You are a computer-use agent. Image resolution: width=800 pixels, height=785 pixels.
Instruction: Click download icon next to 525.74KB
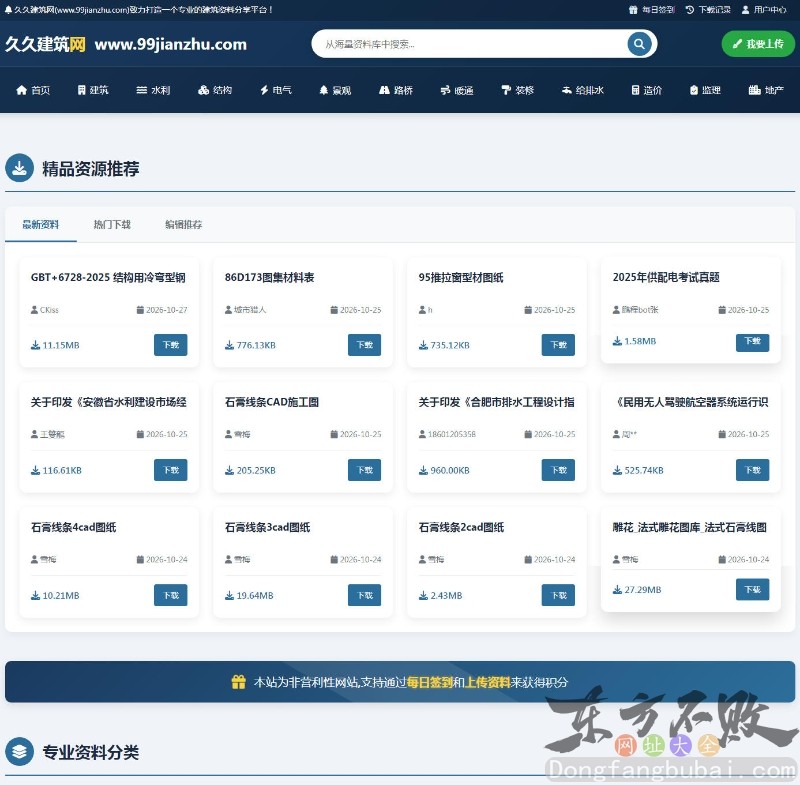pyautogui.click(x=617, y=470)
